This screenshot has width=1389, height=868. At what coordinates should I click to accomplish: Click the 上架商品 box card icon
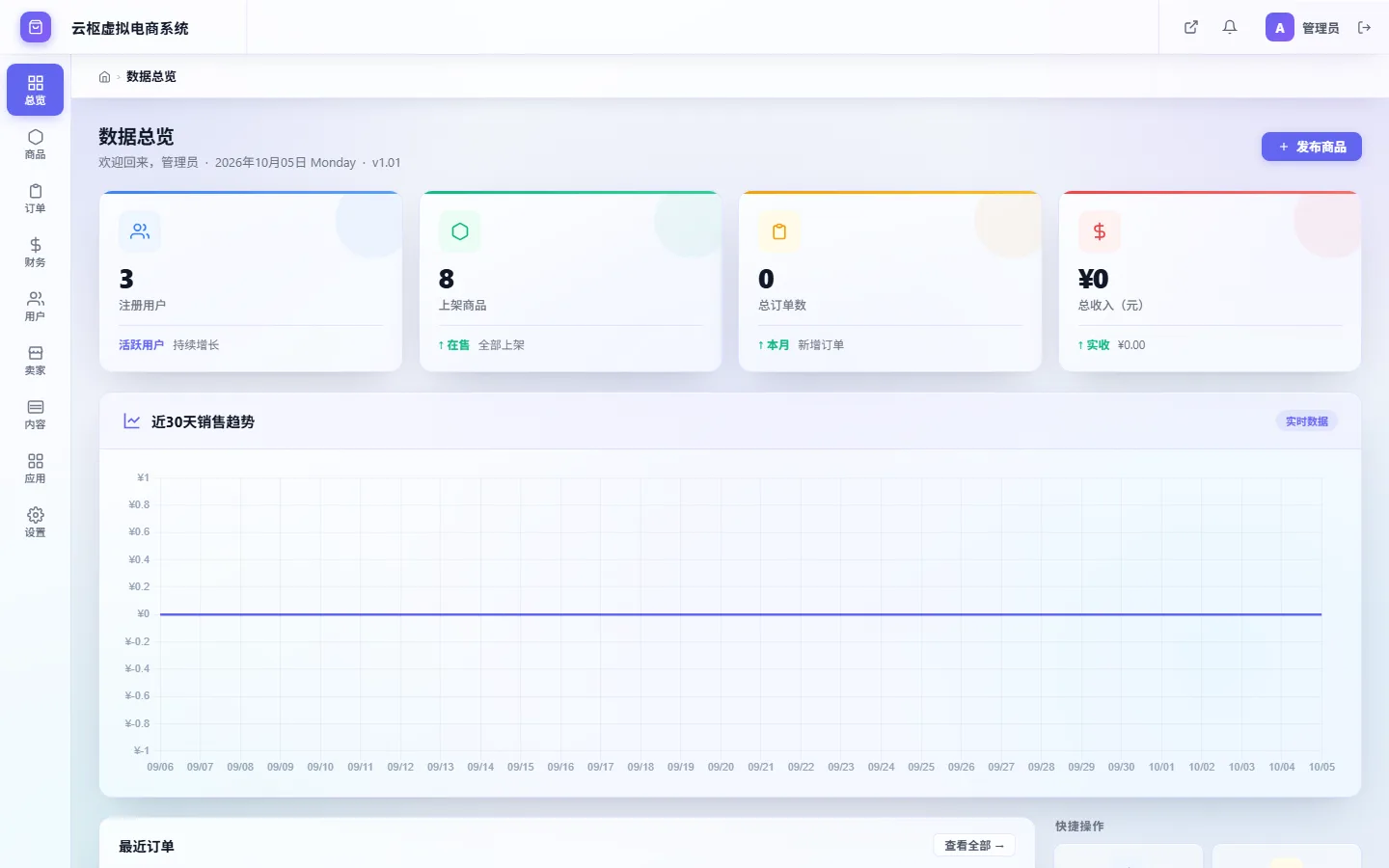click(460, 231)
